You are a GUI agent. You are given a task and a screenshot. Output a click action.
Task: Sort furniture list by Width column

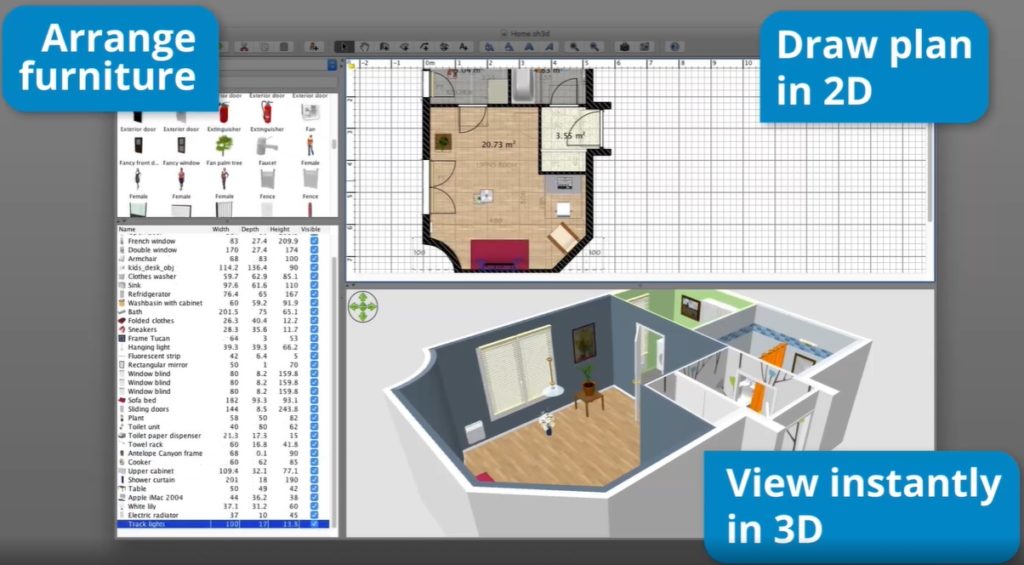[221, 229]
